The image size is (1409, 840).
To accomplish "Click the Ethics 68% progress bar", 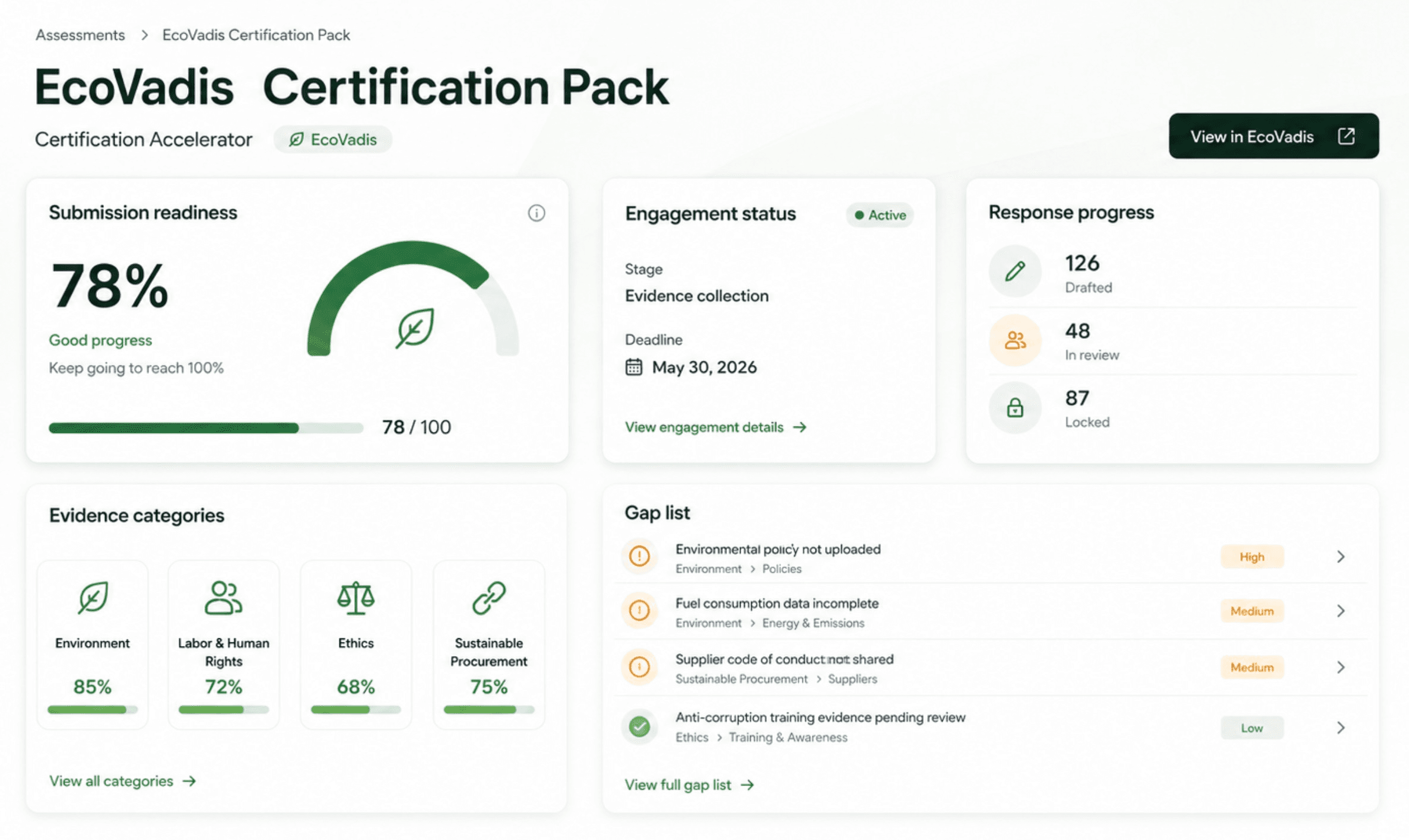I will pos(356,709).
